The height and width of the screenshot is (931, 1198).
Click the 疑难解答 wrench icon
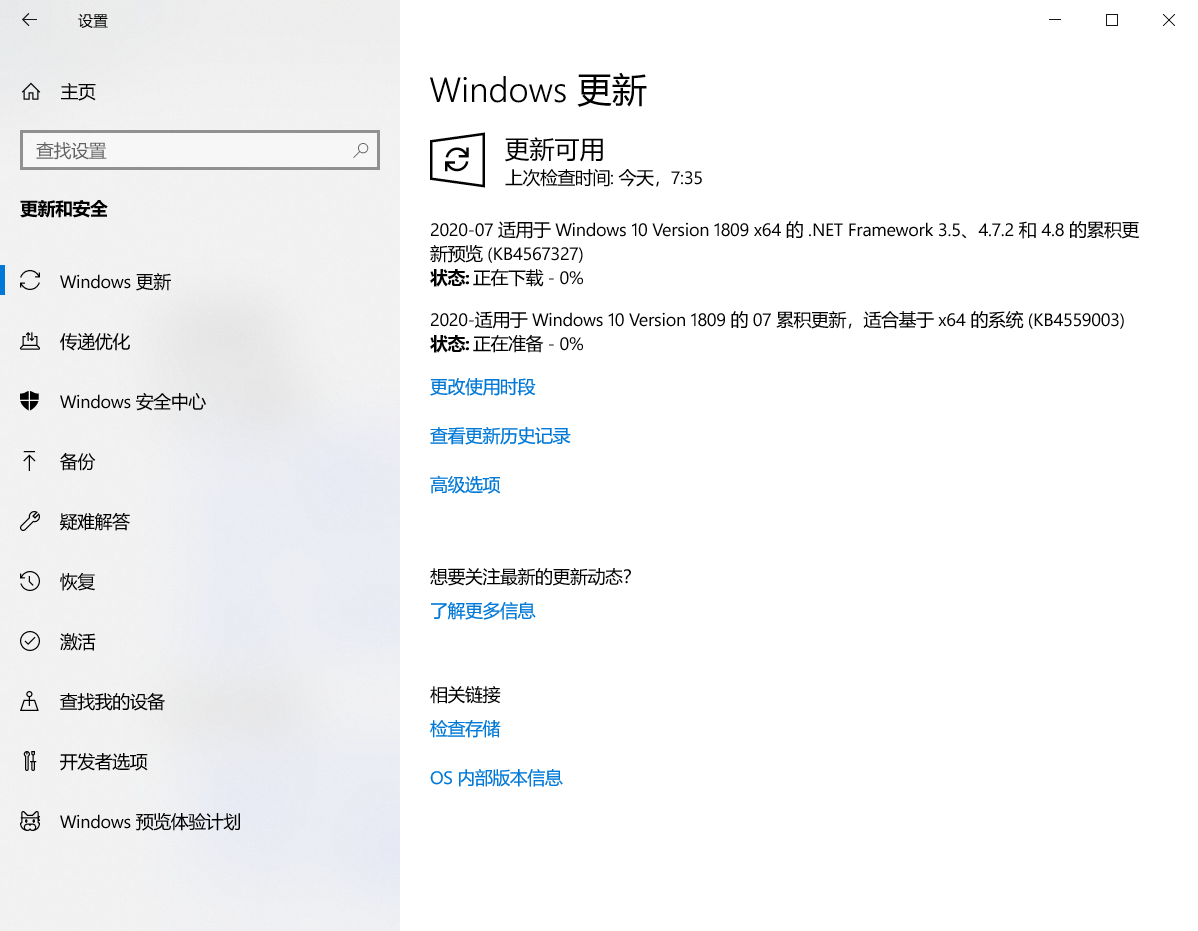pyautogui.click(x=30, y=521)
